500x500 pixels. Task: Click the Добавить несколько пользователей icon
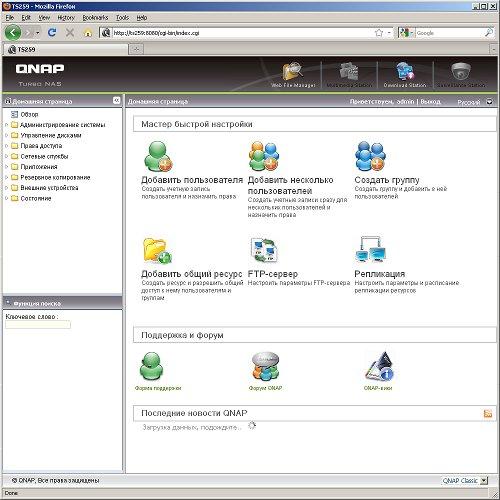pyautogui.click(x=264, y=156)
